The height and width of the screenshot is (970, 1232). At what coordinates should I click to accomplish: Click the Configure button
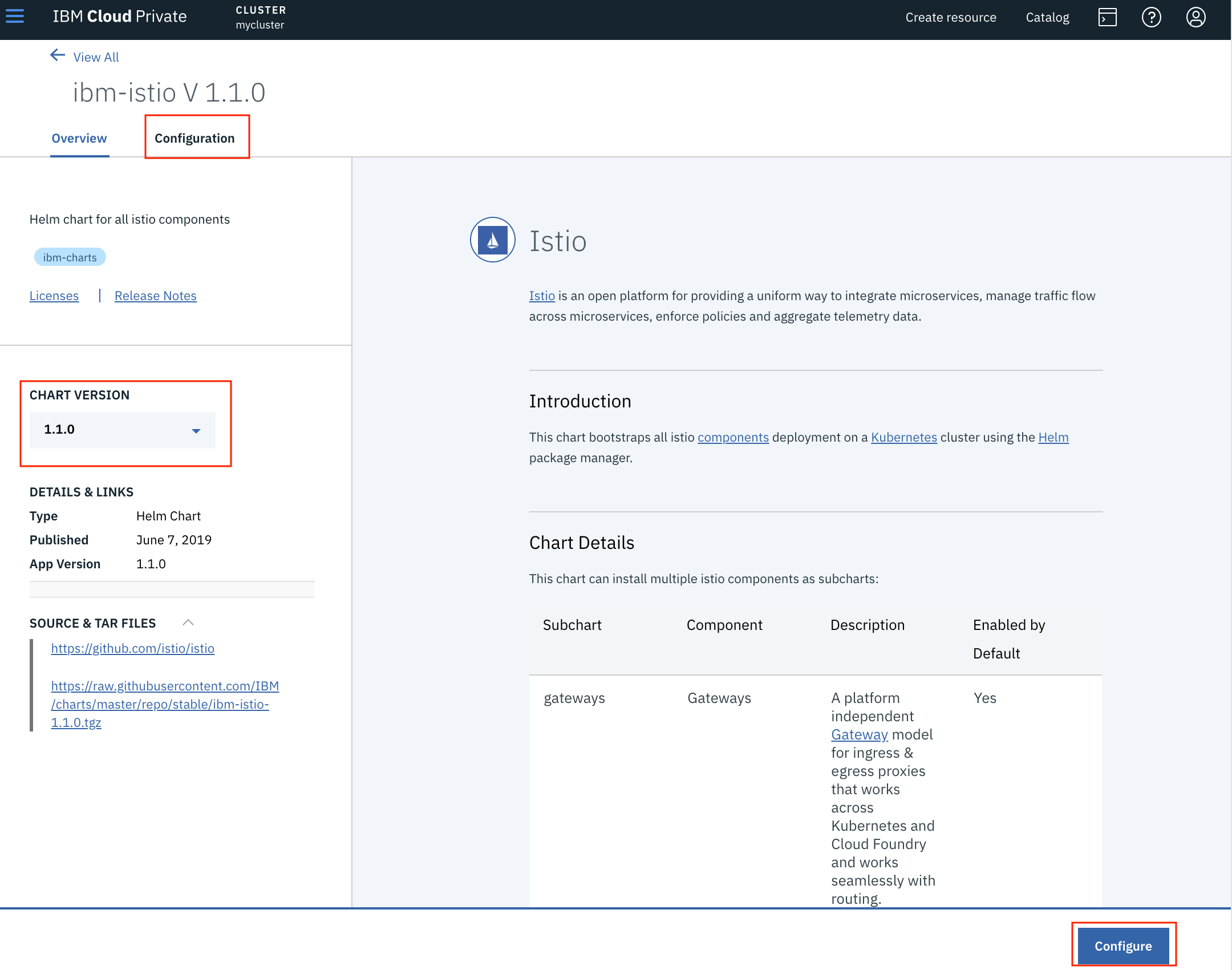(x=1123, y=945)
